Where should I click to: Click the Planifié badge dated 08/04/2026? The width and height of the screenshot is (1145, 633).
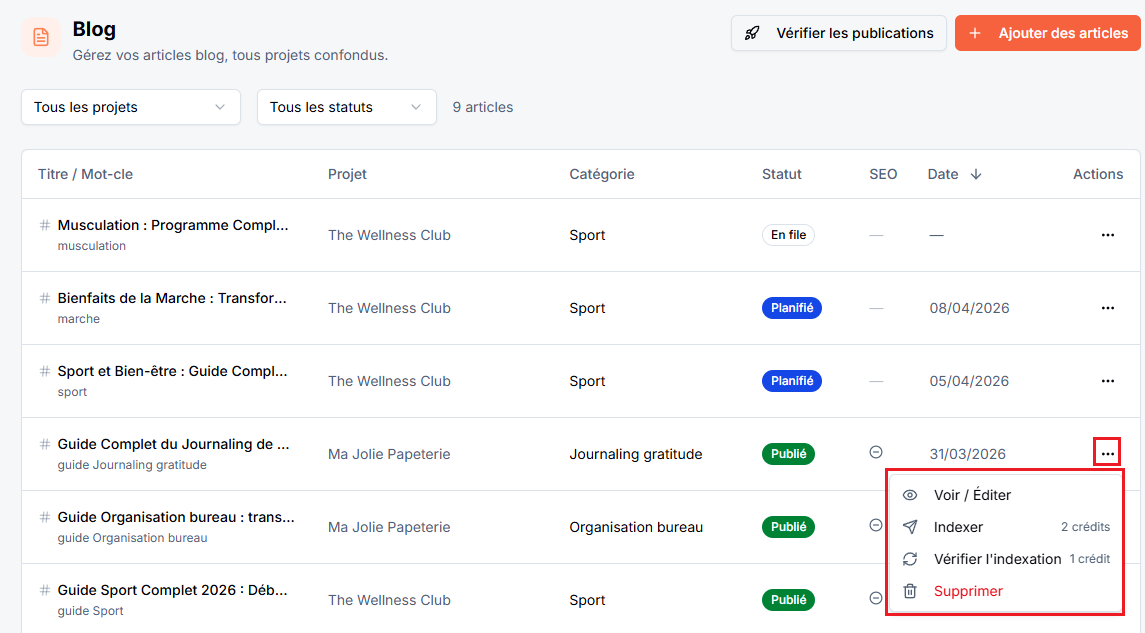click(x=792, y=308)
